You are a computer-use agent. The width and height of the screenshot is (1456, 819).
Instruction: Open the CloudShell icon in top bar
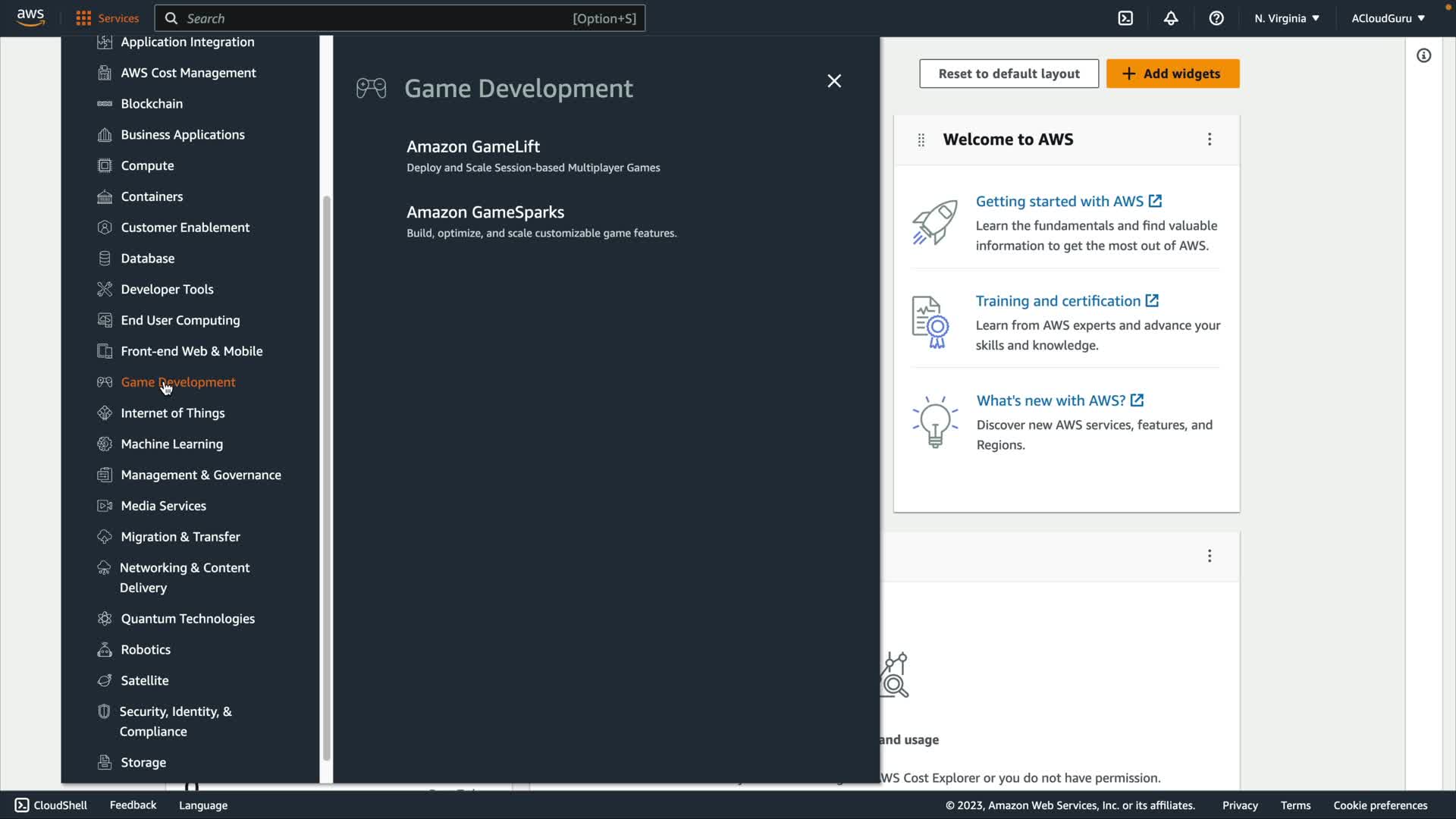[1125, 18]
